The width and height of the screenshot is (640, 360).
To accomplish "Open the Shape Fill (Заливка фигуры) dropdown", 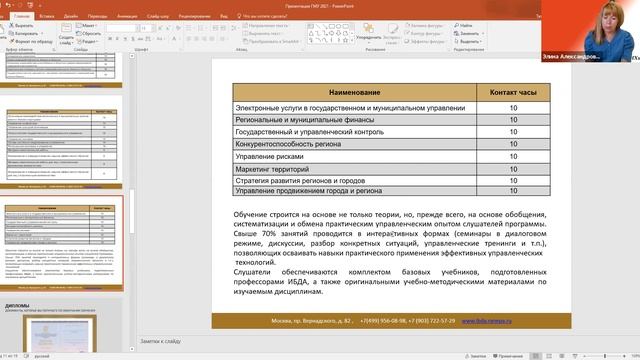I will tap(424, 25).
